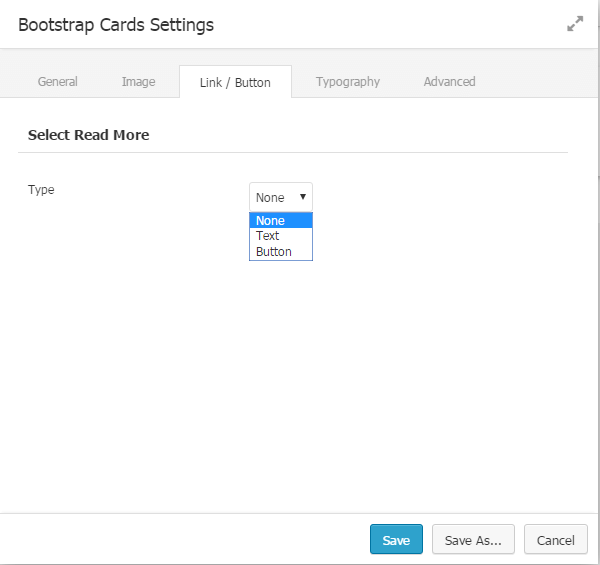600x565 pixels.
Task: Click the Type dropdown arrow
Action: tap(302, 197)
